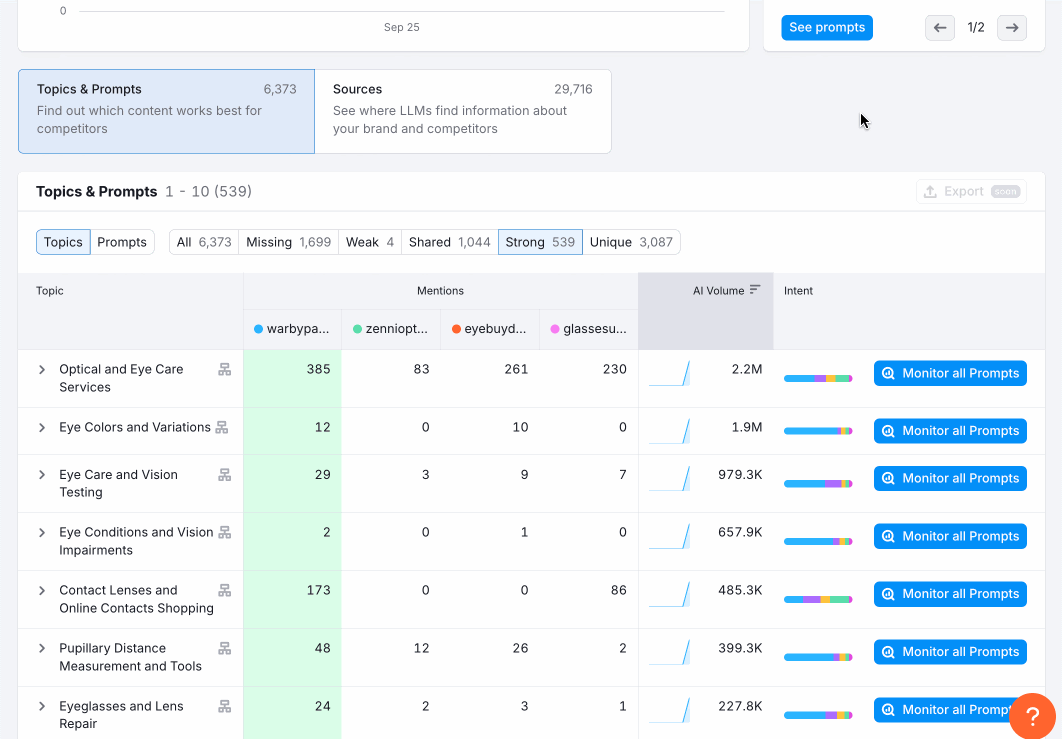Click the intent color bar for "Eye Colors and Variations"
The image size is (1062, 739).
click(818, 431)
